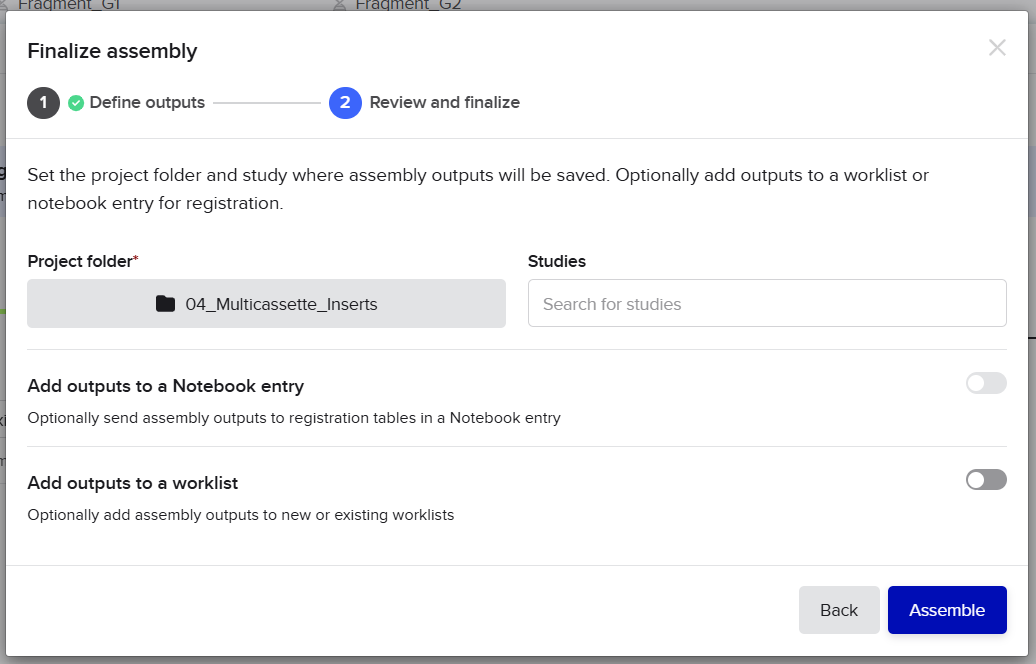This screenshot has height=664, width=1036.
Task: Click the Add outputs to a Notebook entry heading
Action: point(166,386)
